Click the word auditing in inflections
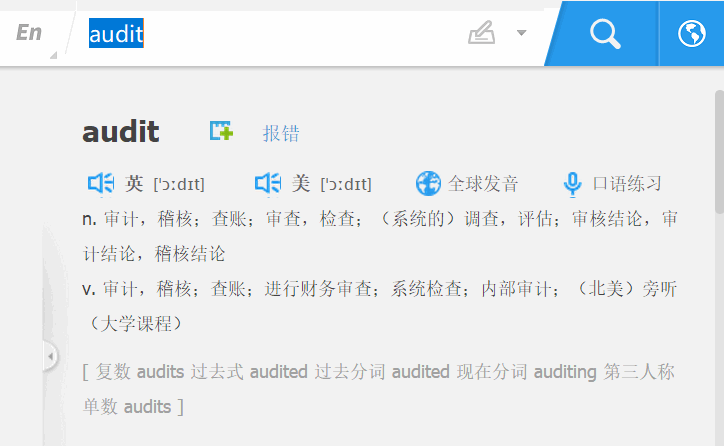The height and width of the screenshot is (446, 724). pos(566,372)
